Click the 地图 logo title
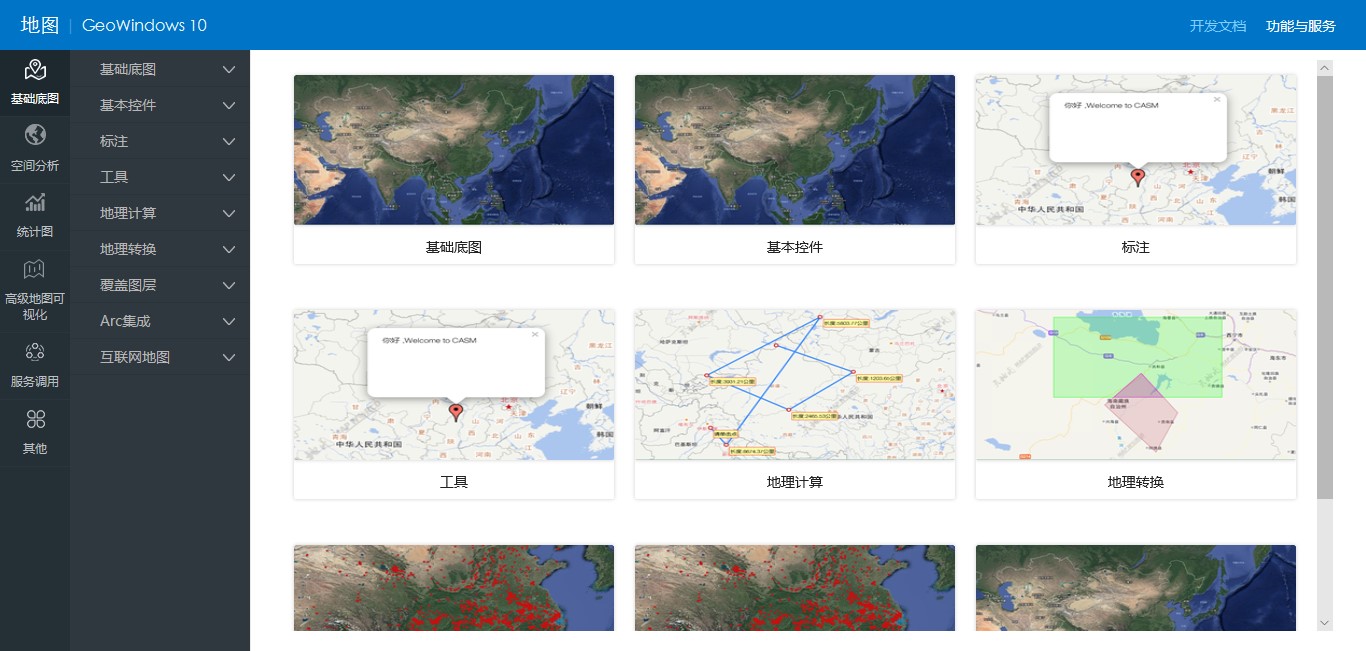This screenshot has height=651, width=1366. [40, 25]
